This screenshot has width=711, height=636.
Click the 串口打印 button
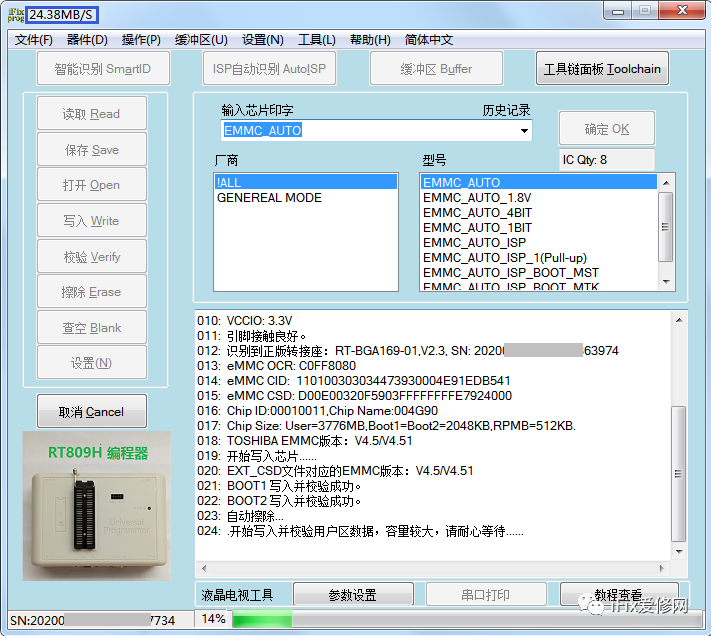486,594
